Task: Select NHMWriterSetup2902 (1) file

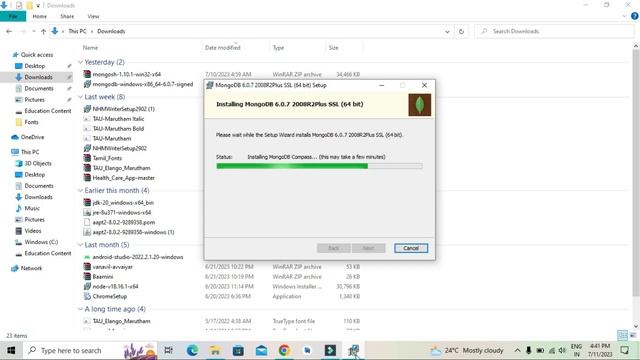Action: [123, 109]
